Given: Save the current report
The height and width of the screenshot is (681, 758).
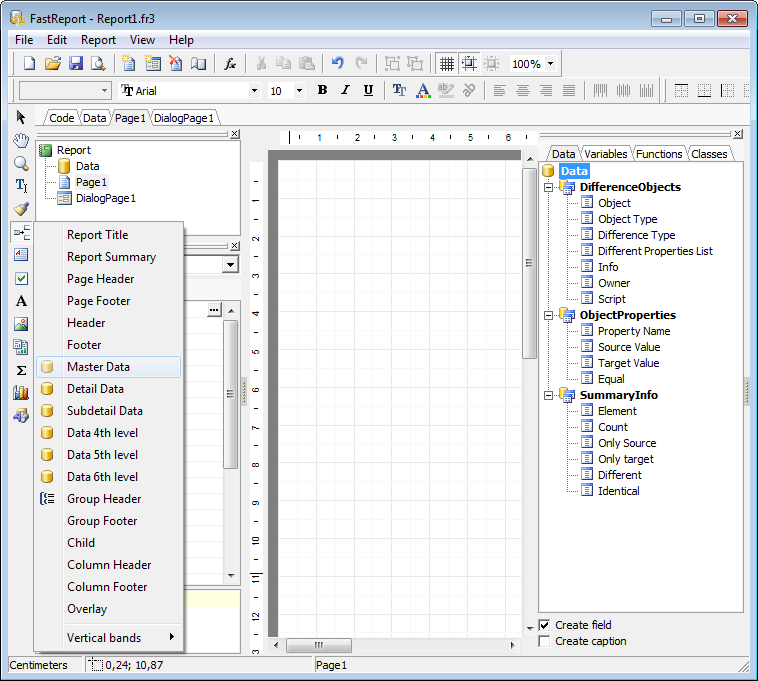Looking at the screenshot, I should click(76, 63).
